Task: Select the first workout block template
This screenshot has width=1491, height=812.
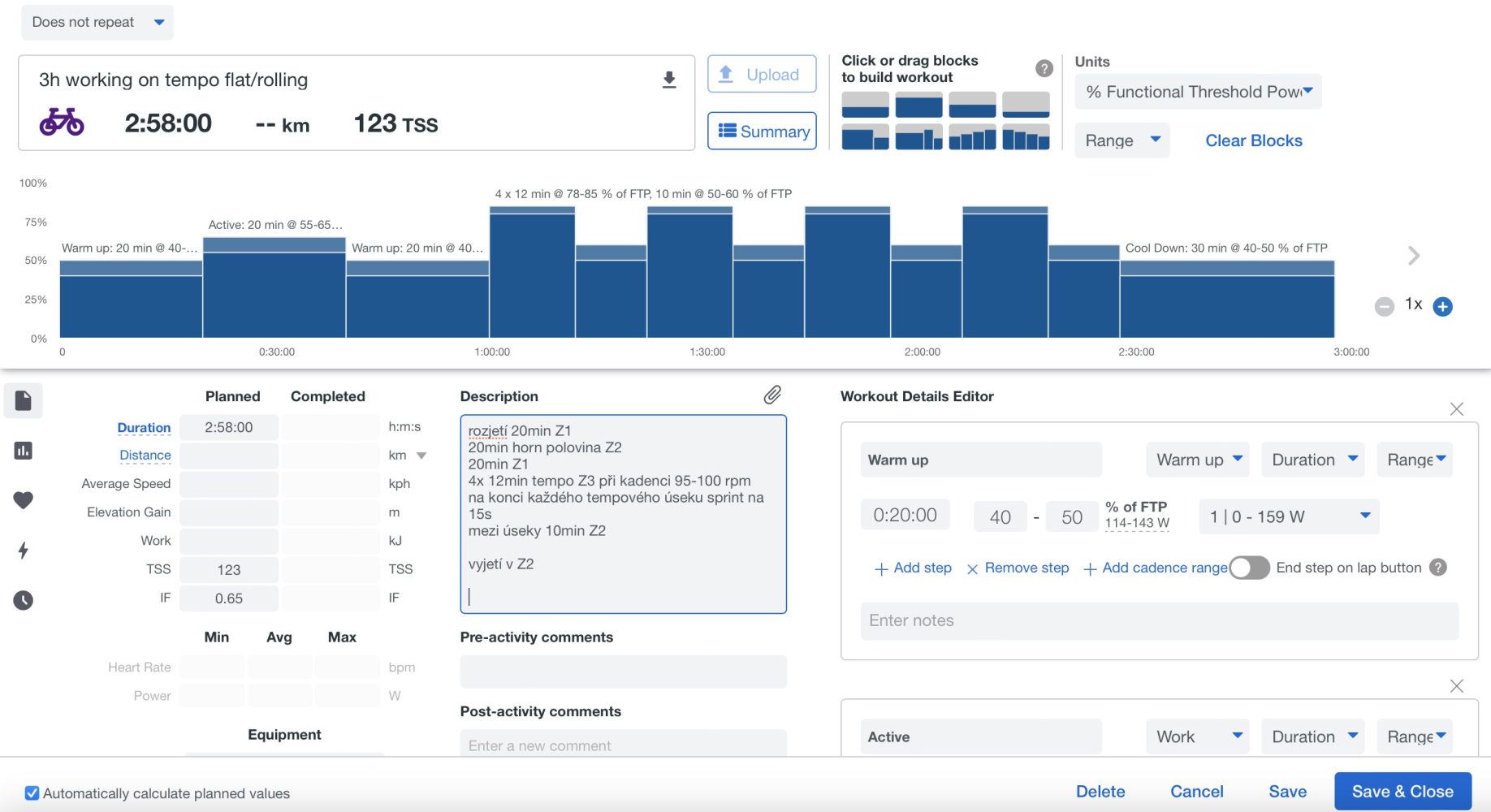Action: [866, 105]
